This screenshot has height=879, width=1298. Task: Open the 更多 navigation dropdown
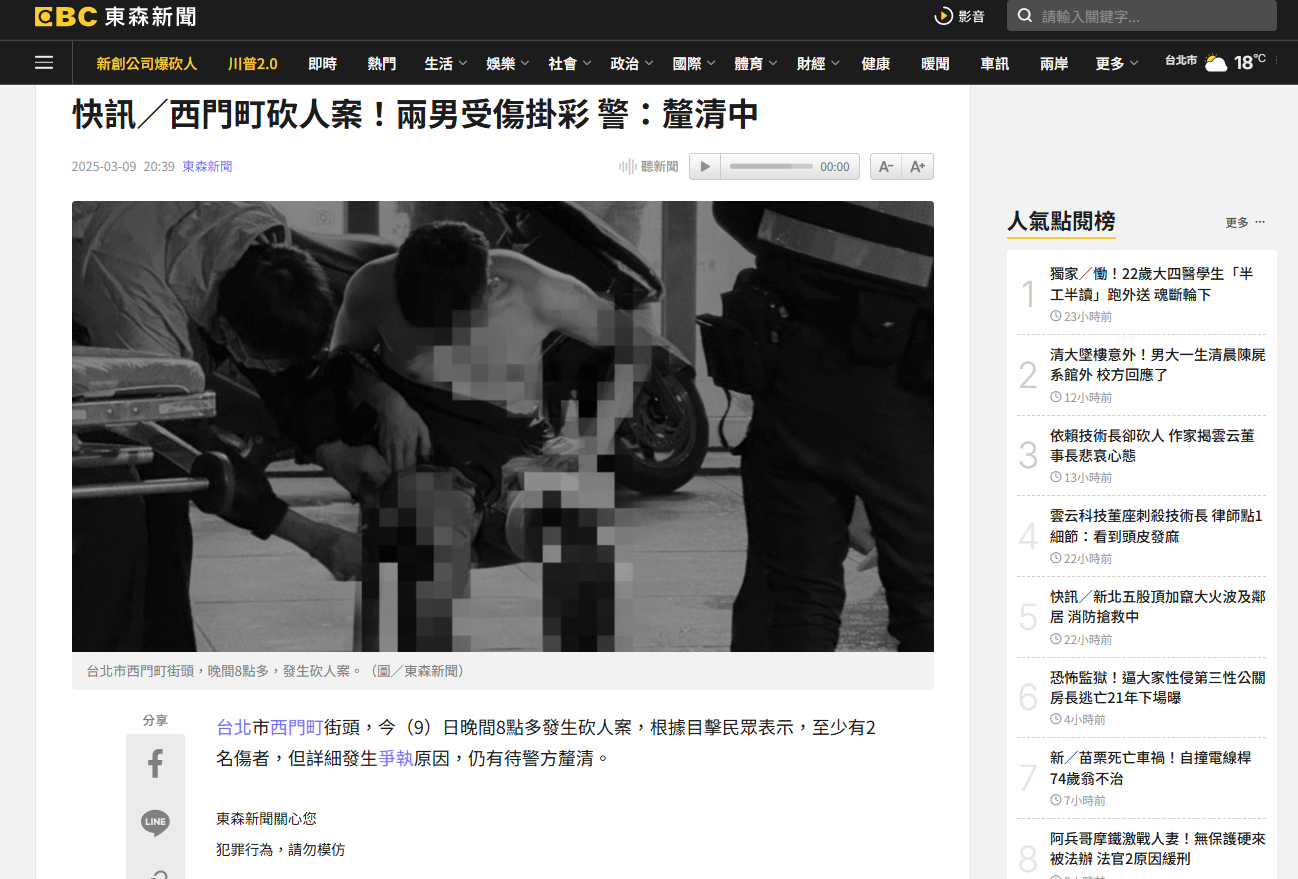1116,64
